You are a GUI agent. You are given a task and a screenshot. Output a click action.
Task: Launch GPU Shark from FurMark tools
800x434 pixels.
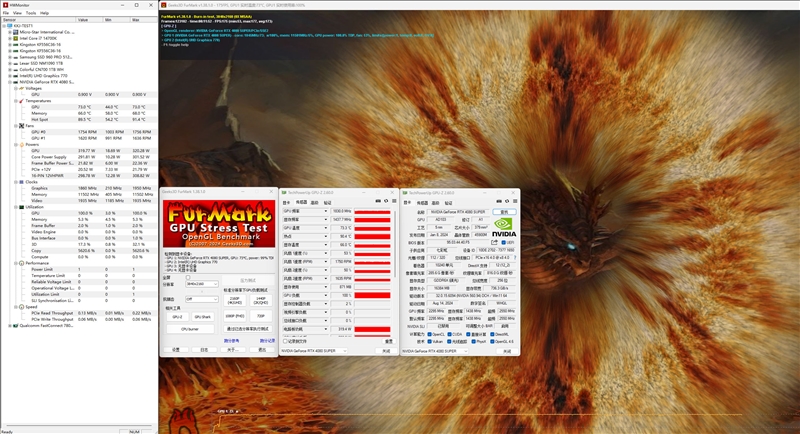point(203,317)
